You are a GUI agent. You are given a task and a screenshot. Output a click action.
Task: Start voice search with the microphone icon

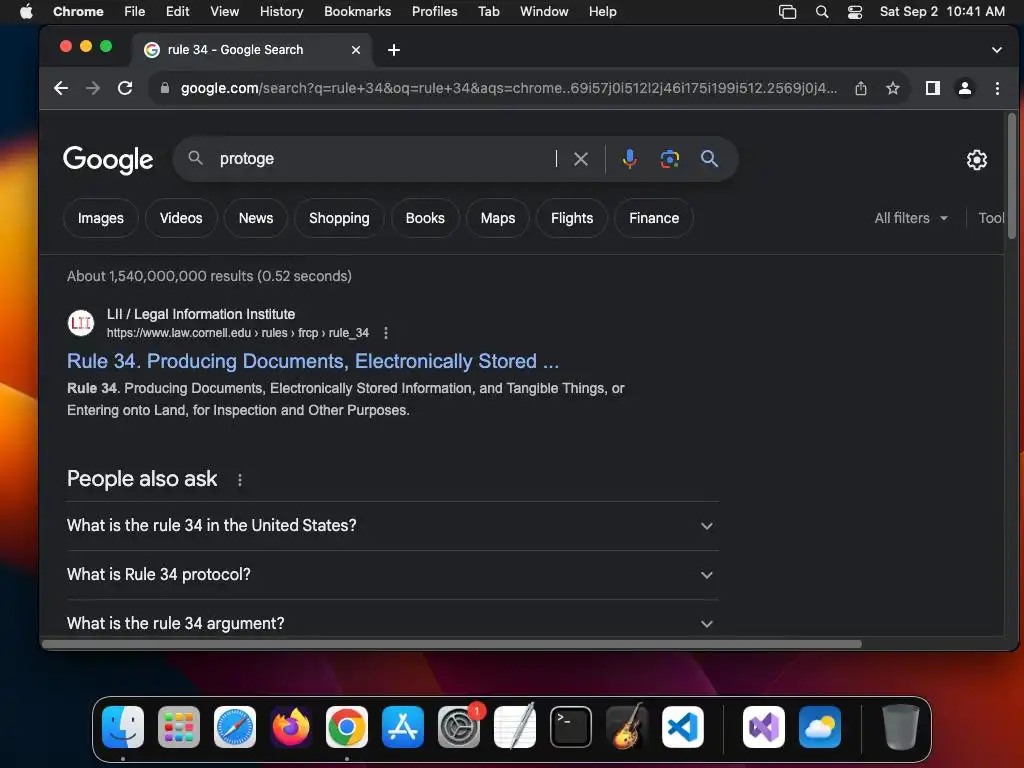click(630, 159)
